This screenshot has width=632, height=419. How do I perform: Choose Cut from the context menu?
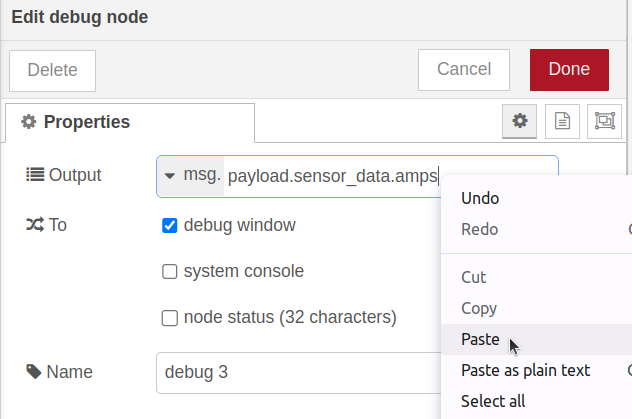(x=536, y=277)
